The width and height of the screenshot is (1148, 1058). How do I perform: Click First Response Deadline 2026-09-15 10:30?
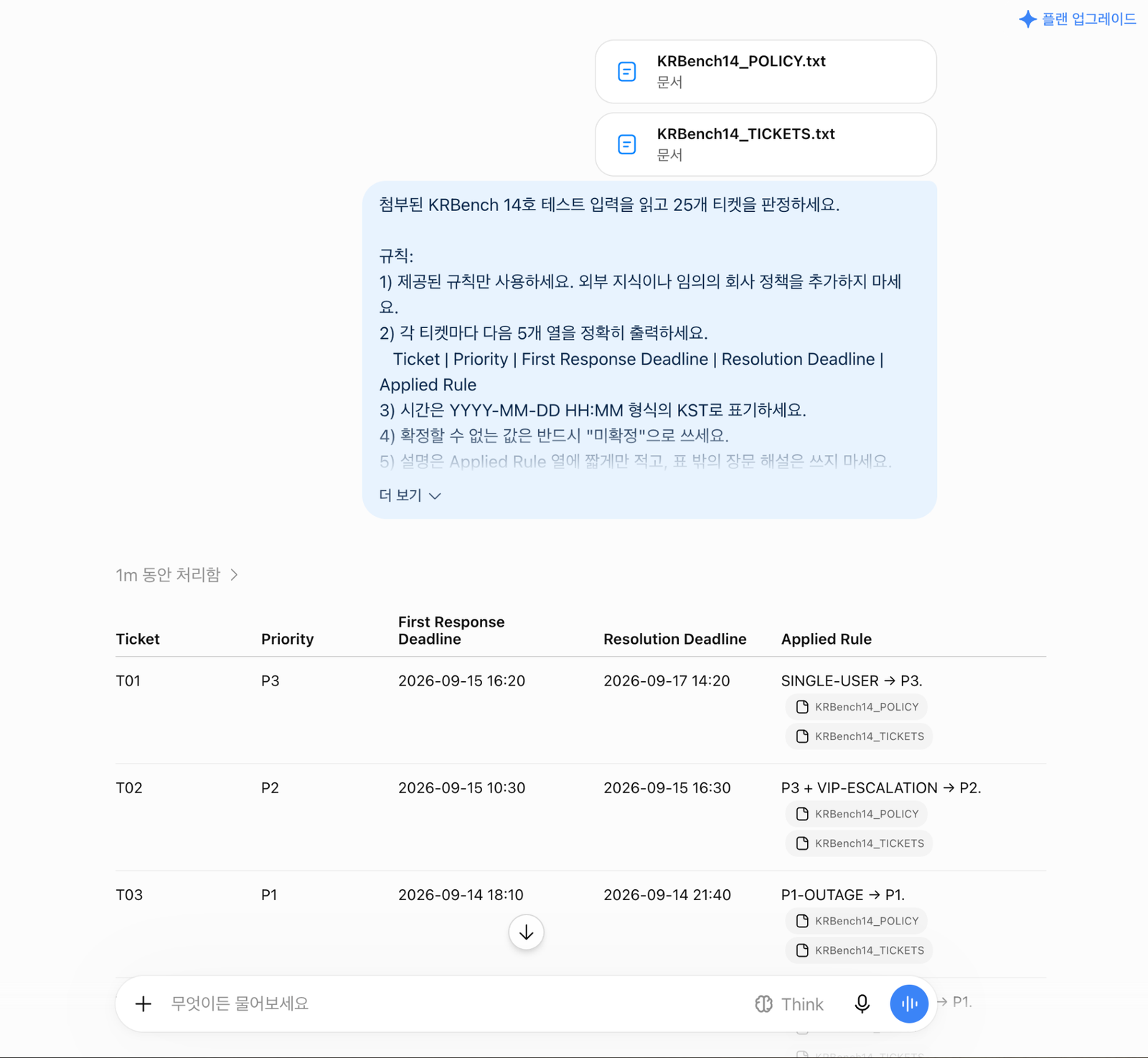461,787
